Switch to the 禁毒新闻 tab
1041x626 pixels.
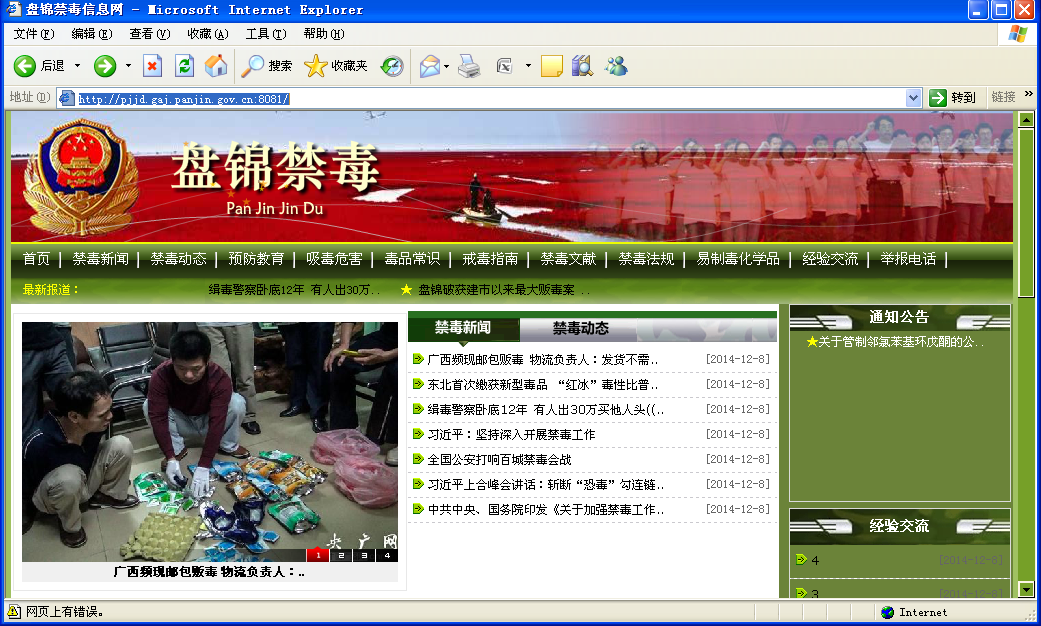[463, 328]
